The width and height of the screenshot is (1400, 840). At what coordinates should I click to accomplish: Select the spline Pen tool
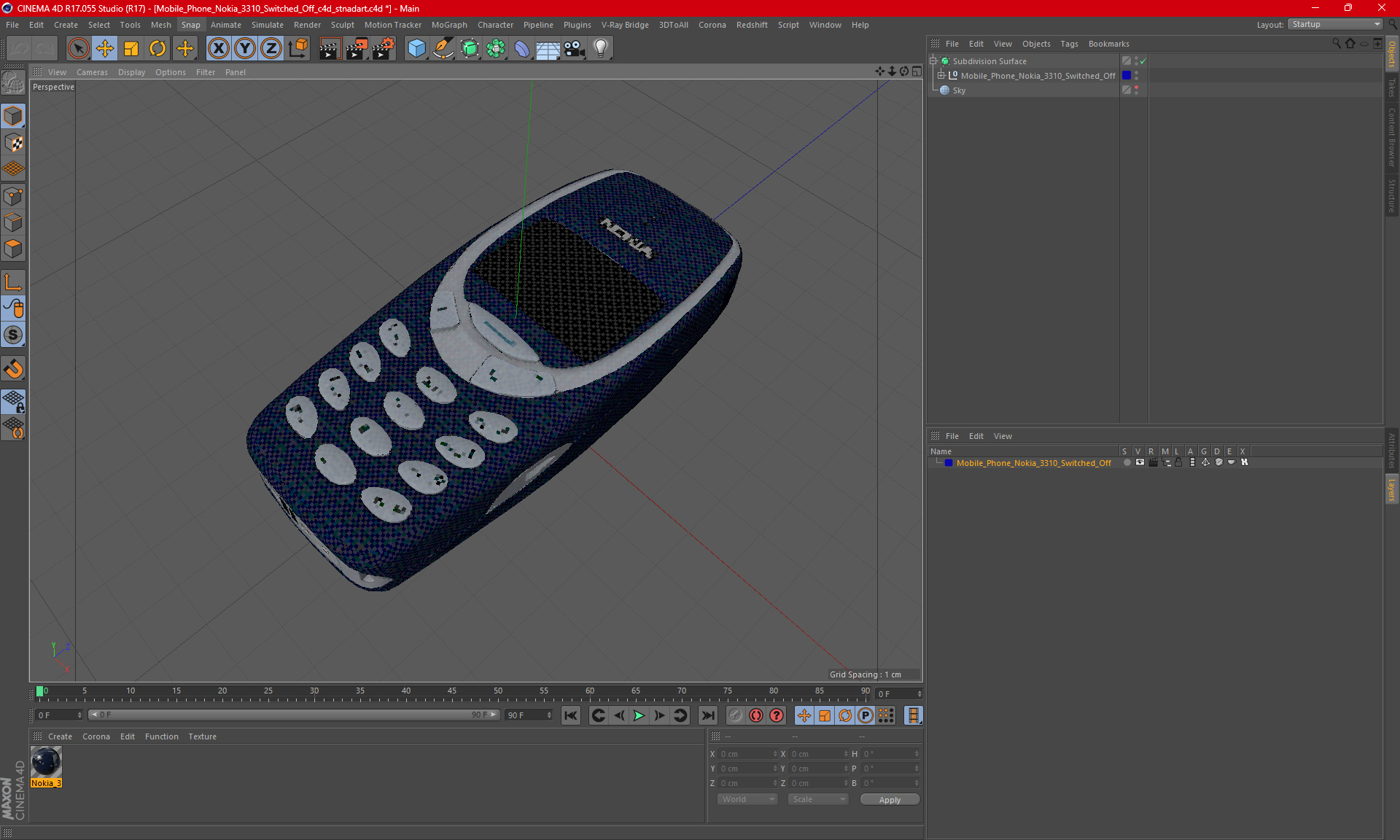(x=443, y=48)
